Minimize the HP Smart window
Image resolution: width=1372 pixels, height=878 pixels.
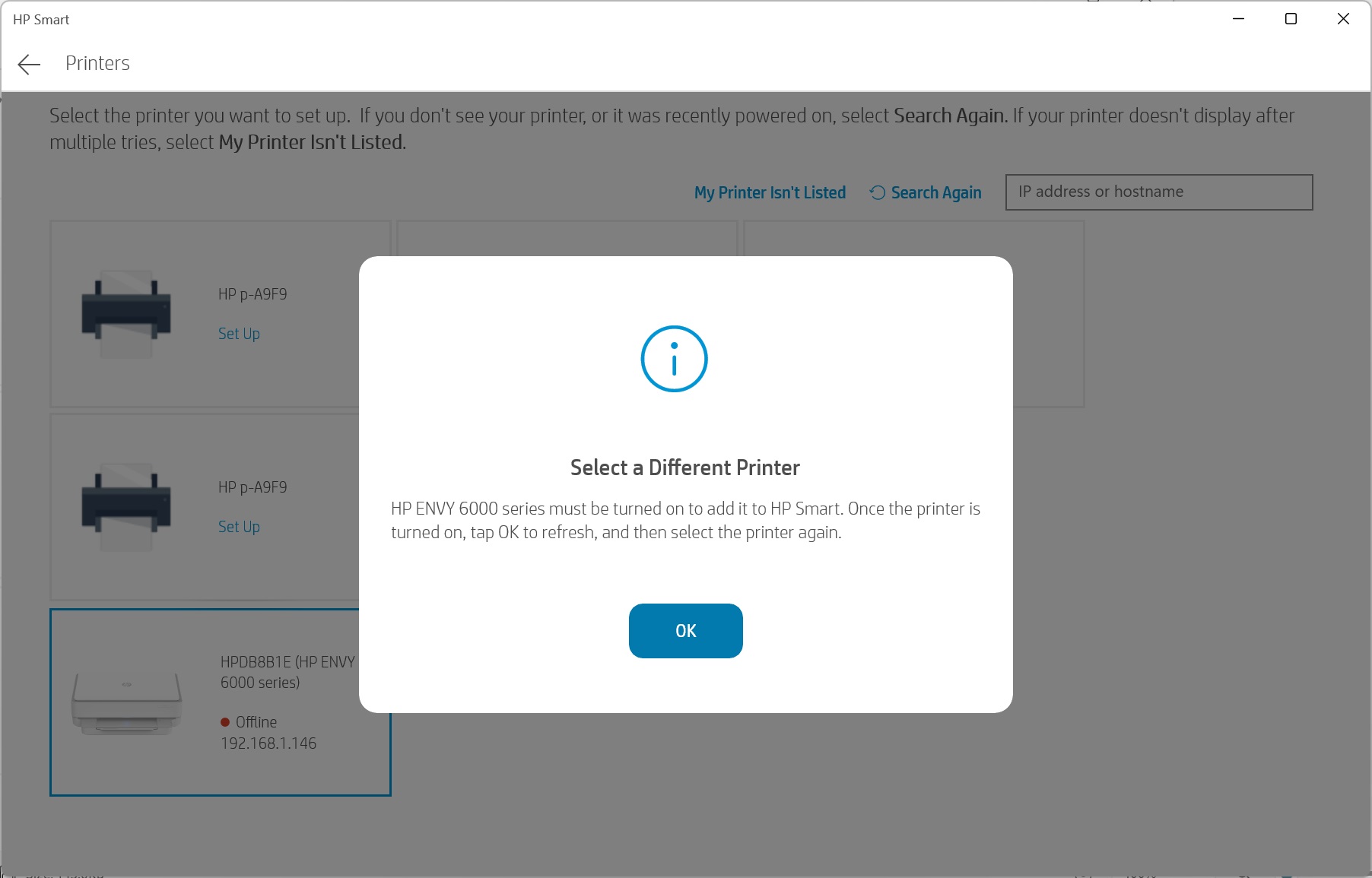point(1239,19)
